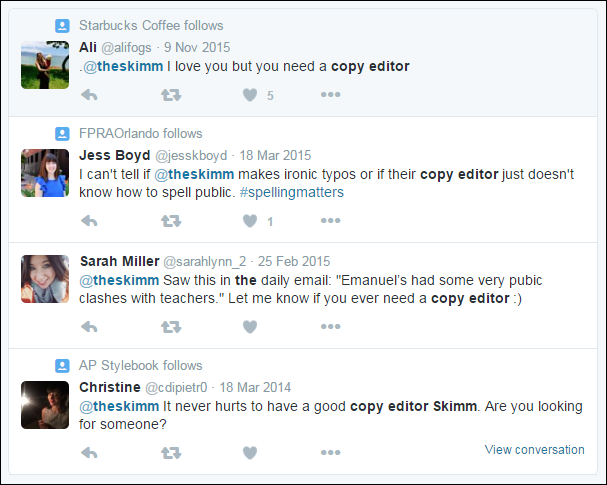Viewport: 607px width, 485px height.
Task: Retweet Ali's tweet to theskimm
Action: click(x=171, y=95)
